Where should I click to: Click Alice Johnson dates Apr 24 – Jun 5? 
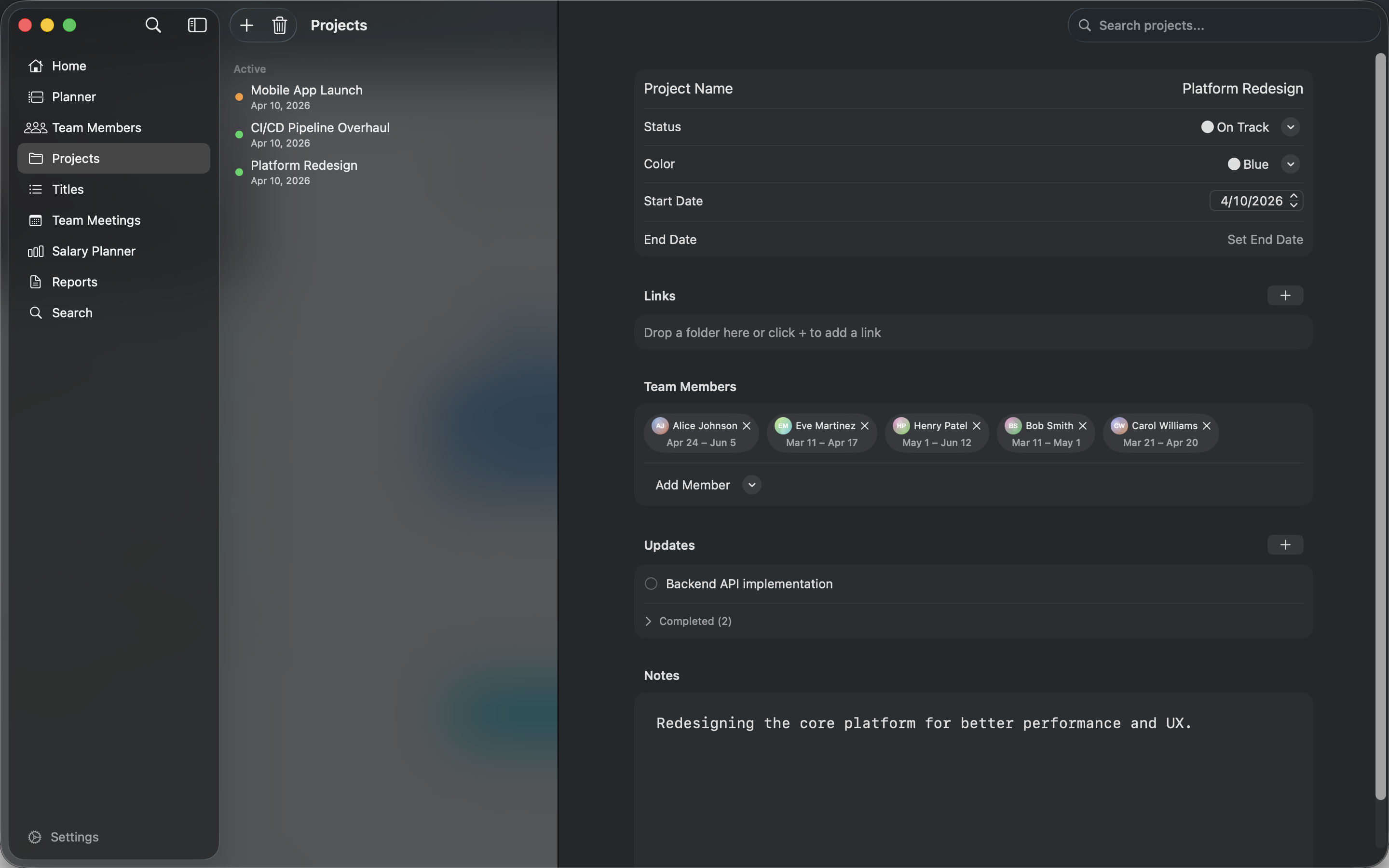pyautogui.click(x=701, y=443)
